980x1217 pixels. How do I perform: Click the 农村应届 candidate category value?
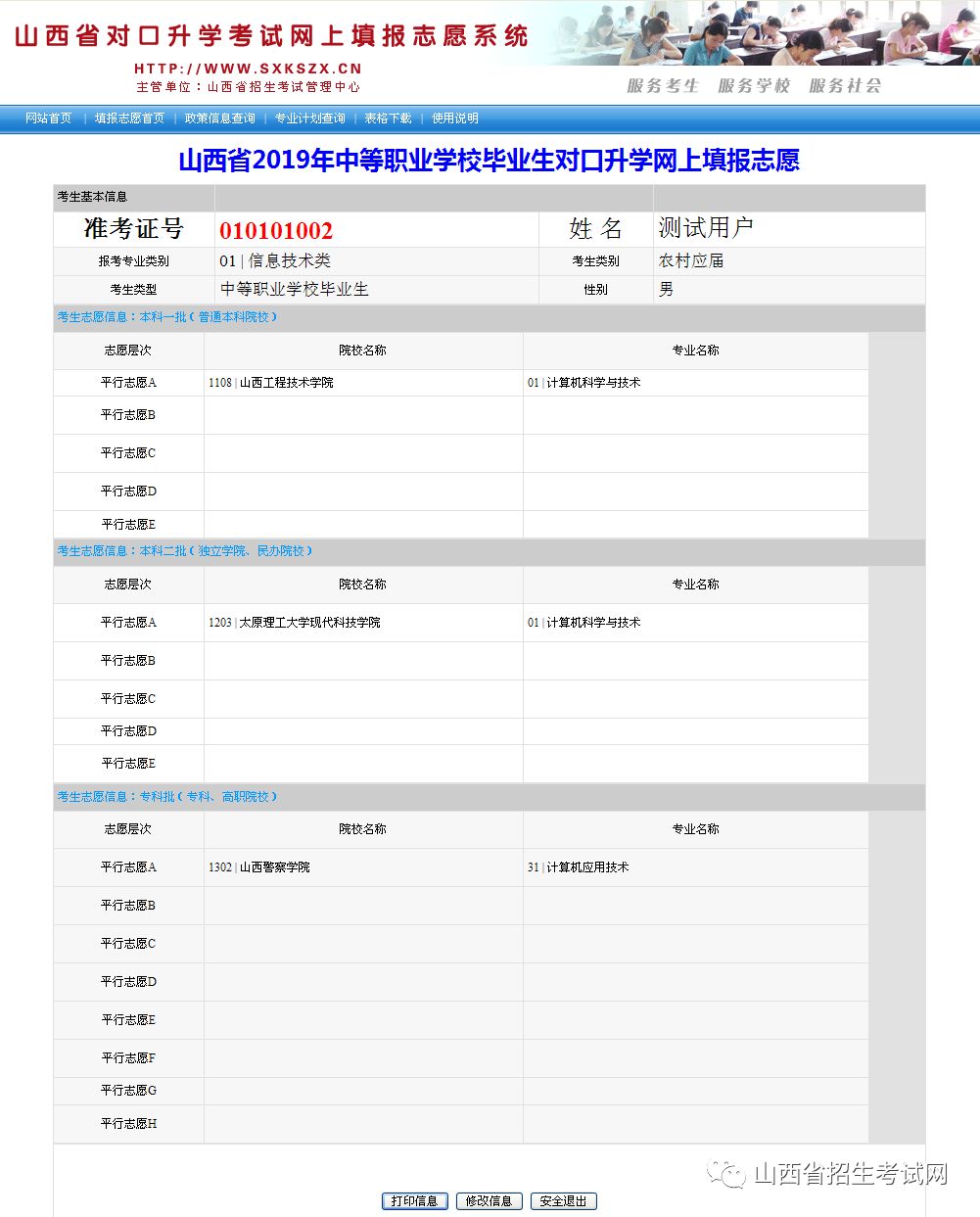pyautogui.click(x=691, y=260)
